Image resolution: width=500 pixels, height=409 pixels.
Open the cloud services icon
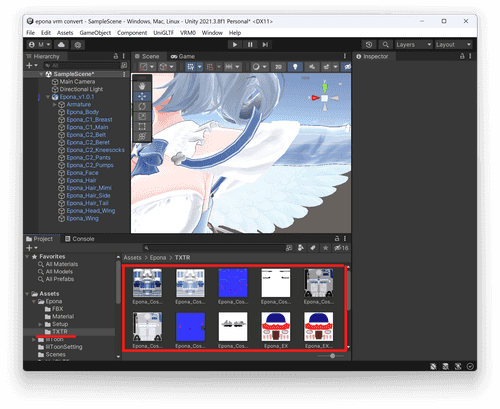pyautogui.click(x=61, y=45)
